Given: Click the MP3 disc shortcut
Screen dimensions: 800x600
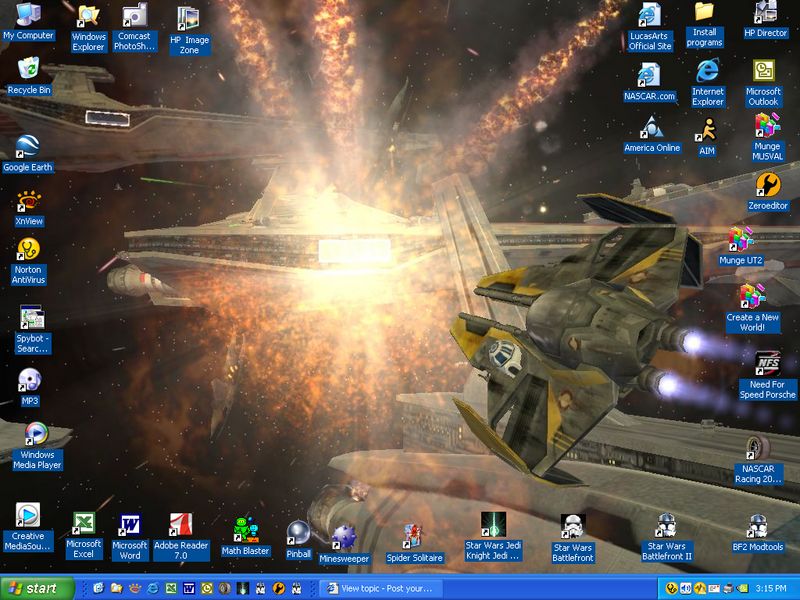Looking at the screenshot, I should [30, 387].
